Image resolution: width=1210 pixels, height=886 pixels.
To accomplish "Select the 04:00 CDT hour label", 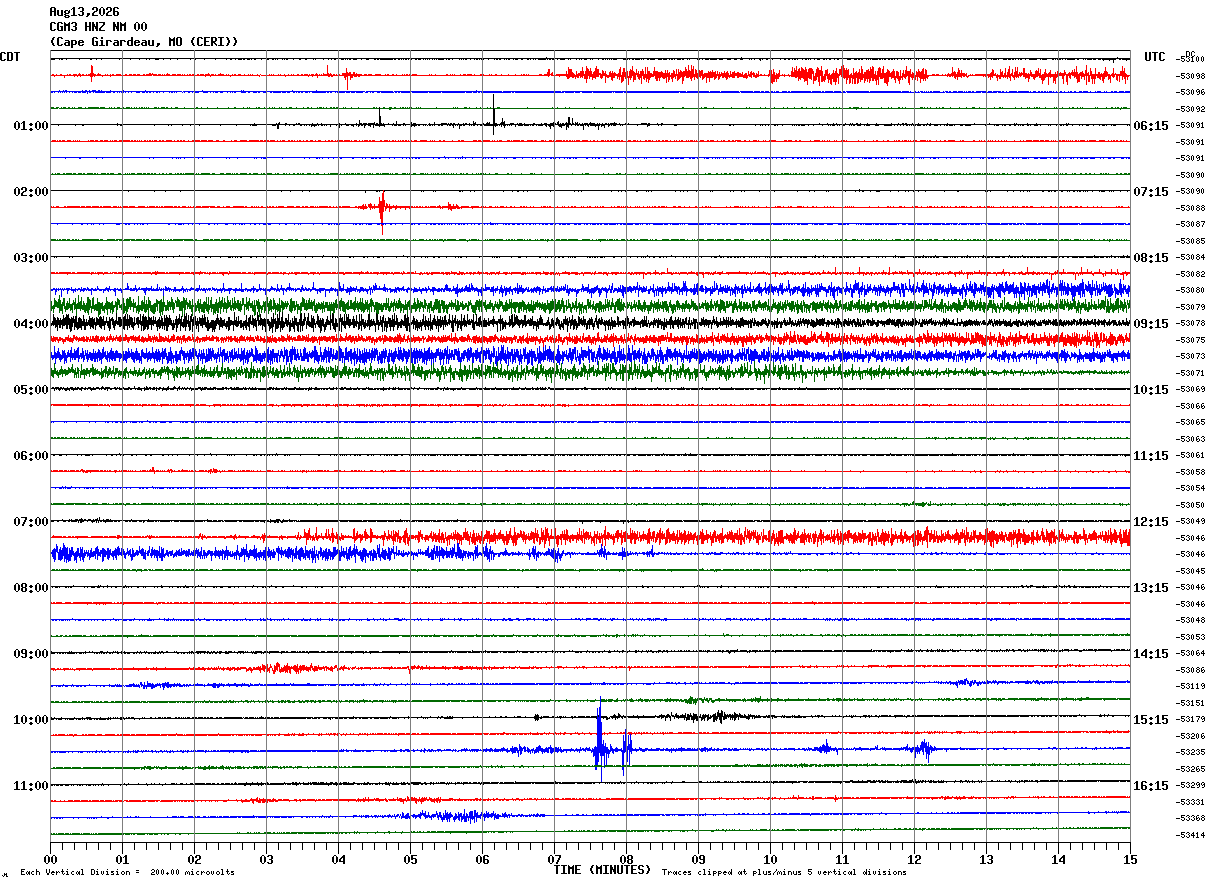I will [31, 324].
